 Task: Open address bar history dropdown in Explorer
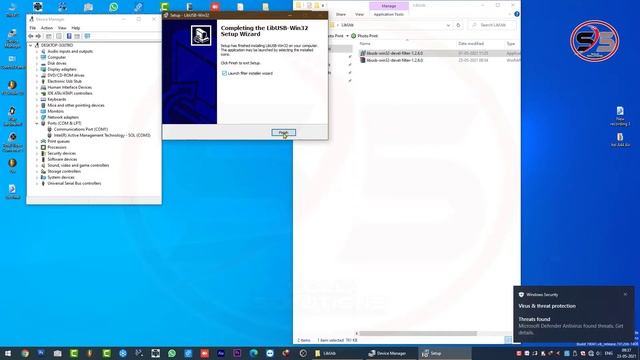tap(448, 25)
